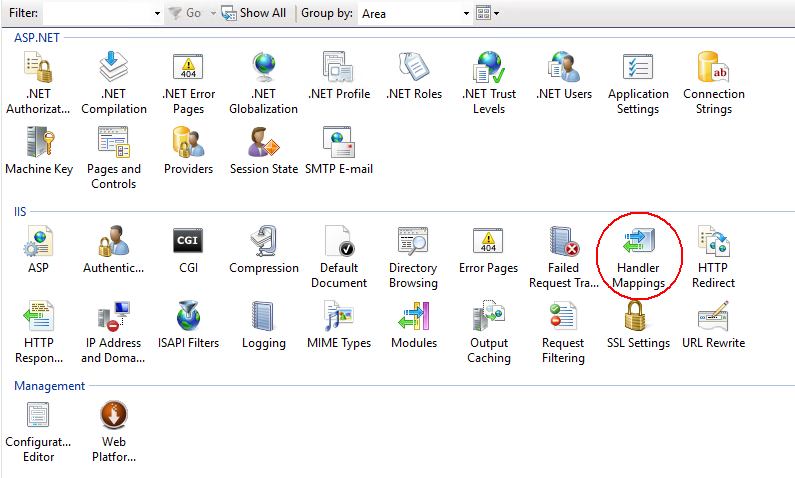Open Pages and Controls feature
The image size is (795, 478).
(114, 158)
